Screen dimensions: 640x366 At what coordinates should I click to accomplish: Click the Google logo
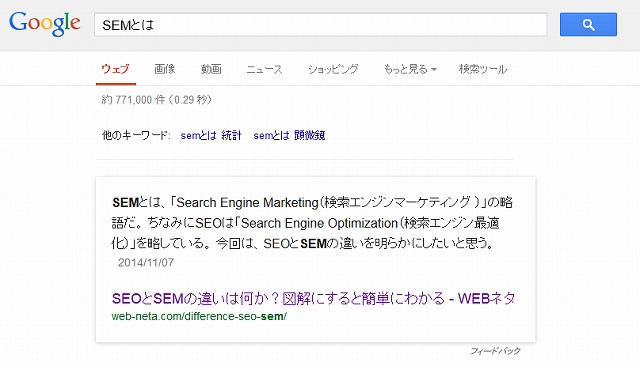[x=44, y=24]
